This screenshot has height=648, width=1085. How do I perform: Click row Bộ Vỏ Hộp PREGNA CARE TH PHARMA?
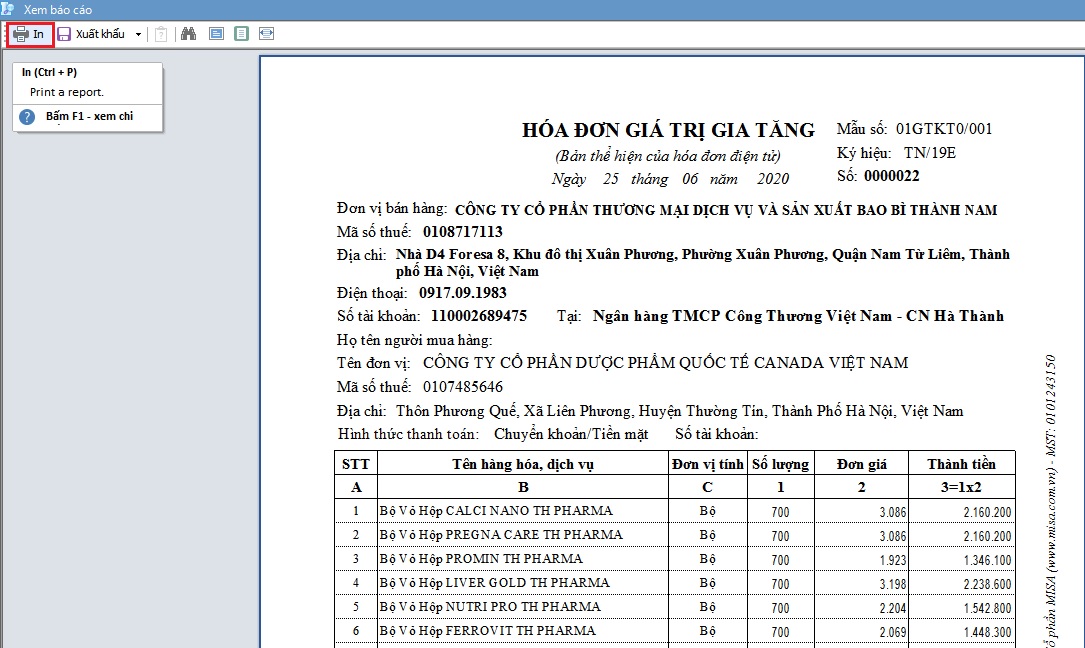[675, 535]
